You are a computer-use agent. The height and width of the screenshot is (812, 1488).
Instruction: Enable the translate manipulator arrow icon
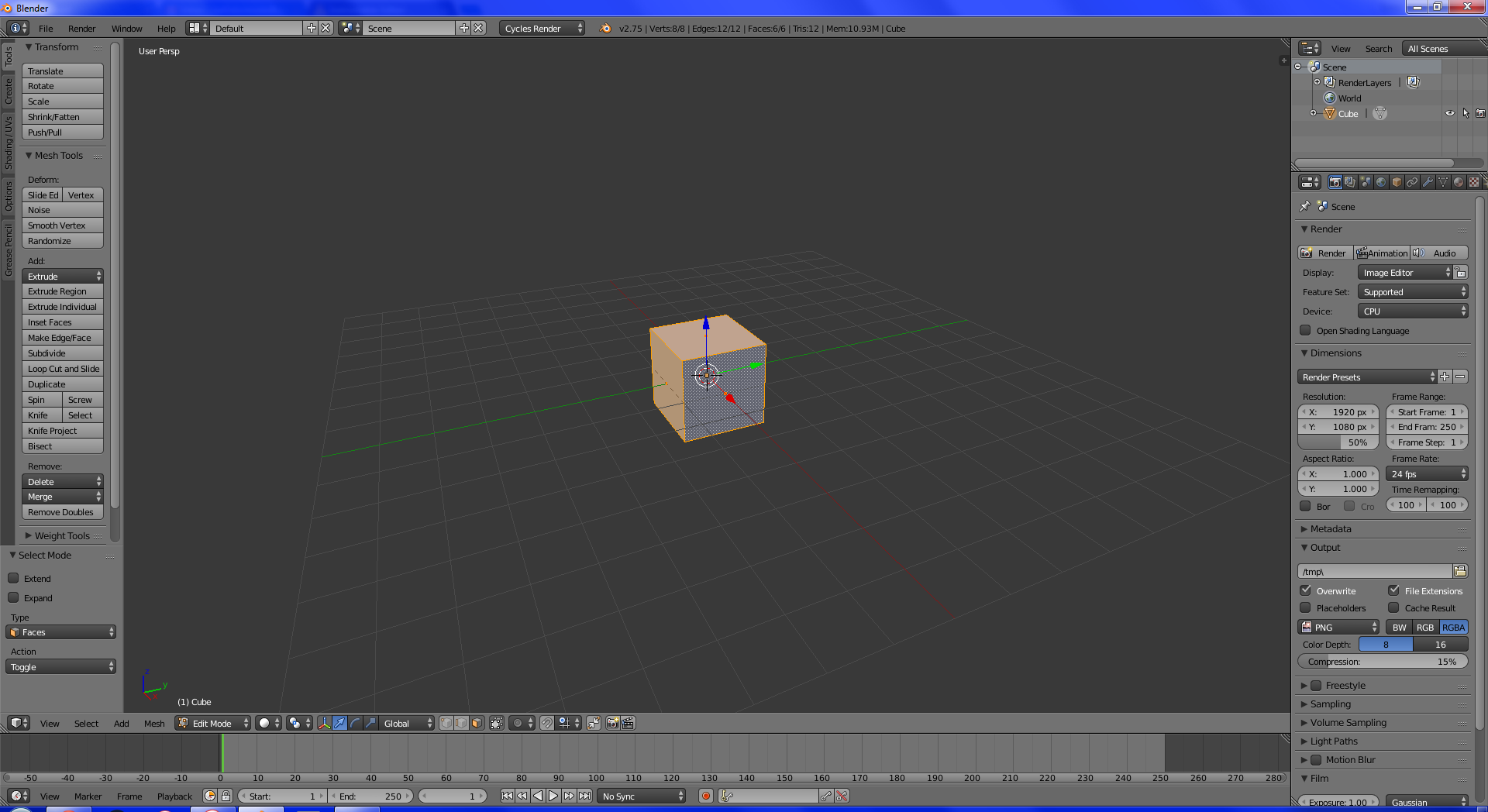(339, 723)
